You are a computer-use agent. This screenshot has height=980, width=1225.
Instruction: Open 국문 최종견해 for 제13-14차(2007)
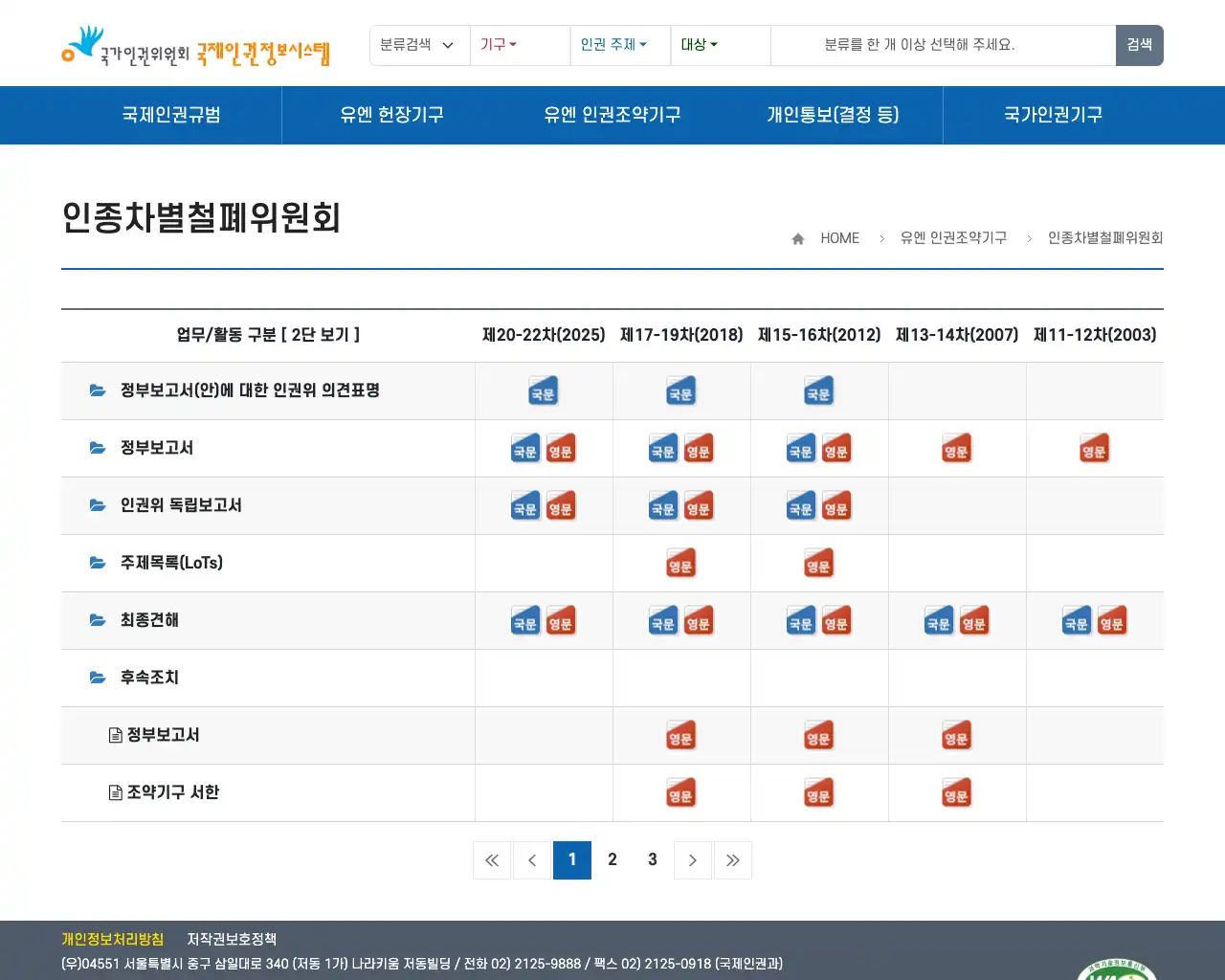point(939,620)
